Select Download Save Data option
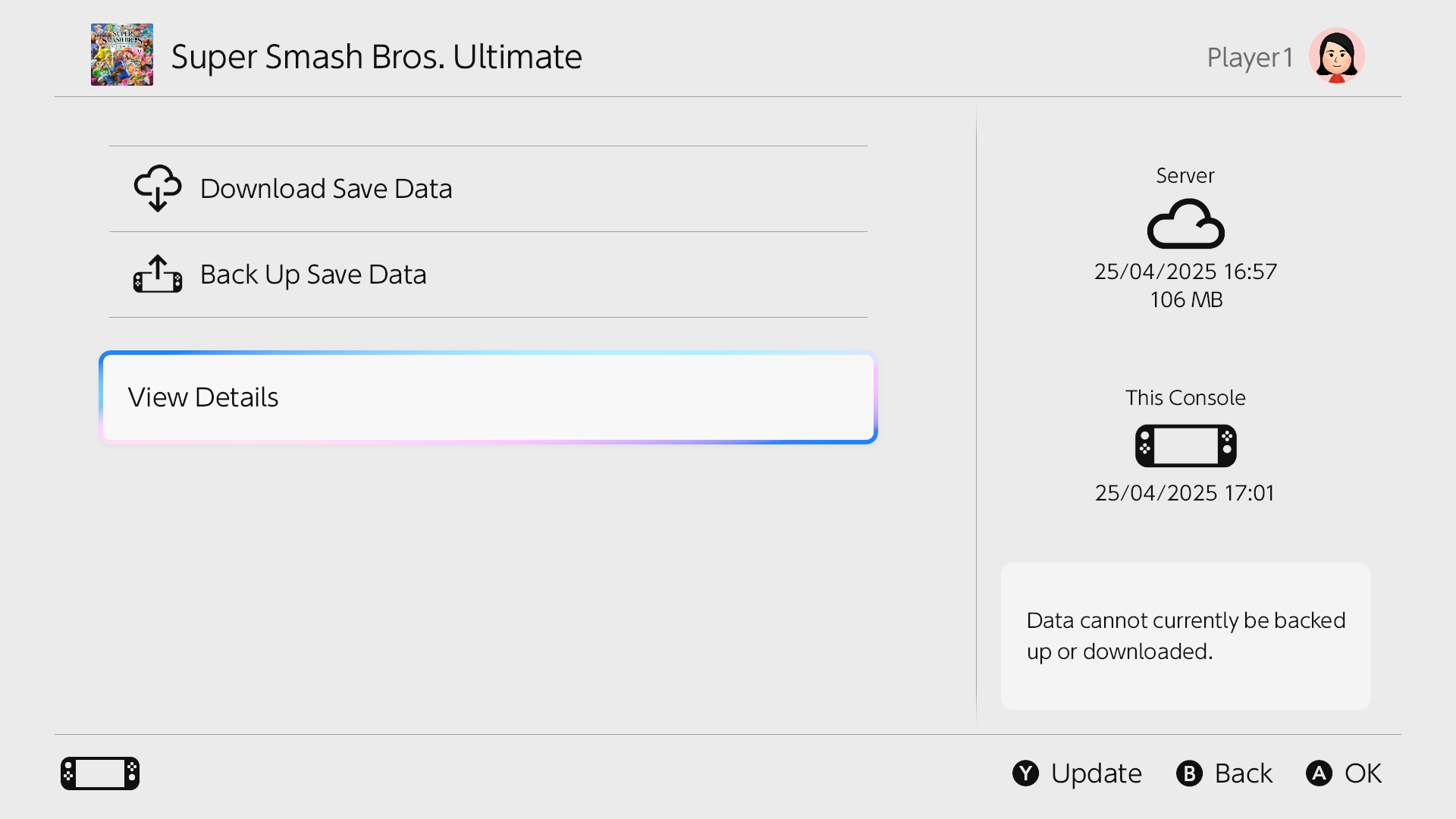This screenshot has height=819, width=1456. coord(326,189)
